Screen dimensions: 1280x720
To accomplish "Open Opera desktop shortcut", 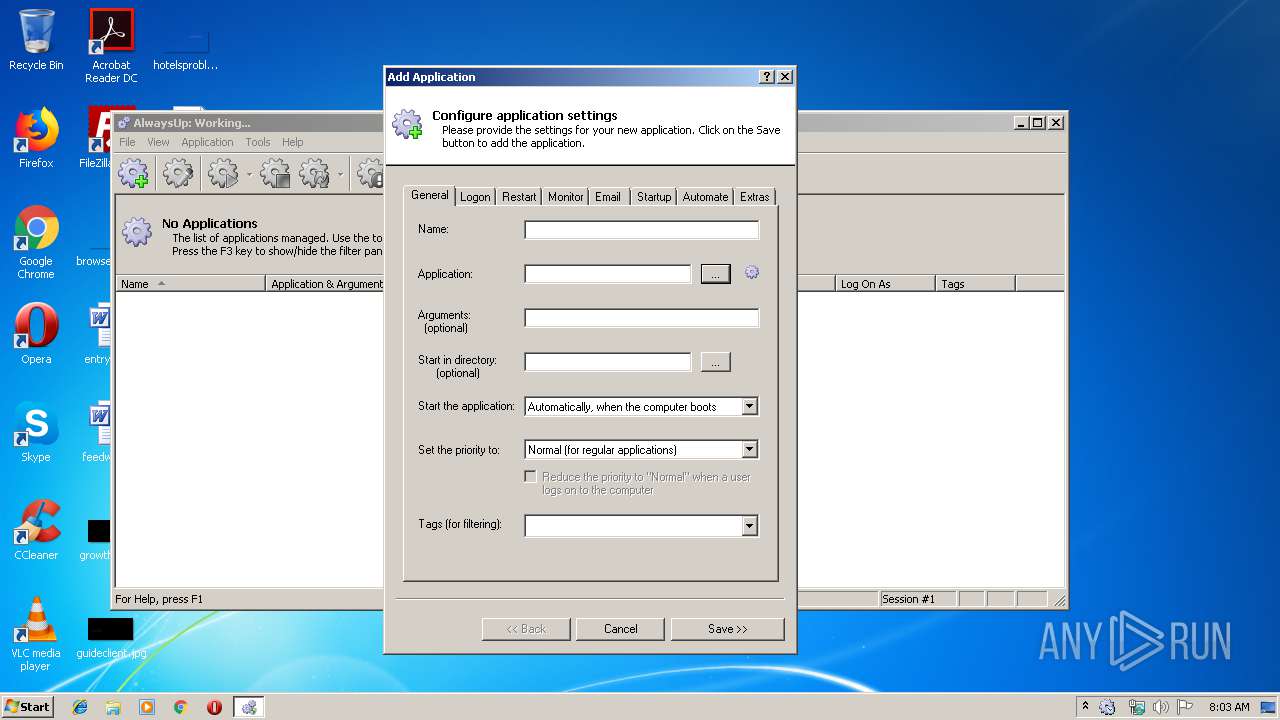I will pos(36,333).
